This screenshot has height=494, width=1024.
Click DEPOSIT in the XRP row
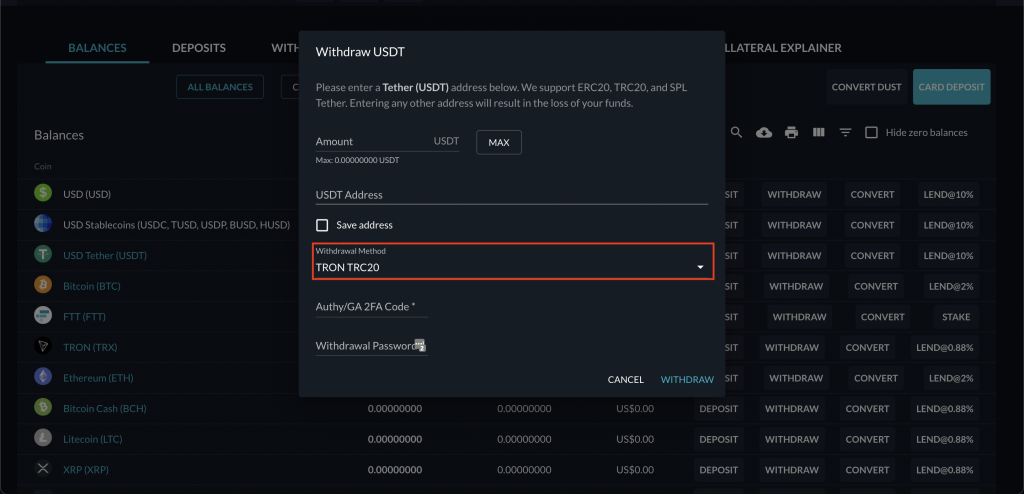(x=718, y=470)
